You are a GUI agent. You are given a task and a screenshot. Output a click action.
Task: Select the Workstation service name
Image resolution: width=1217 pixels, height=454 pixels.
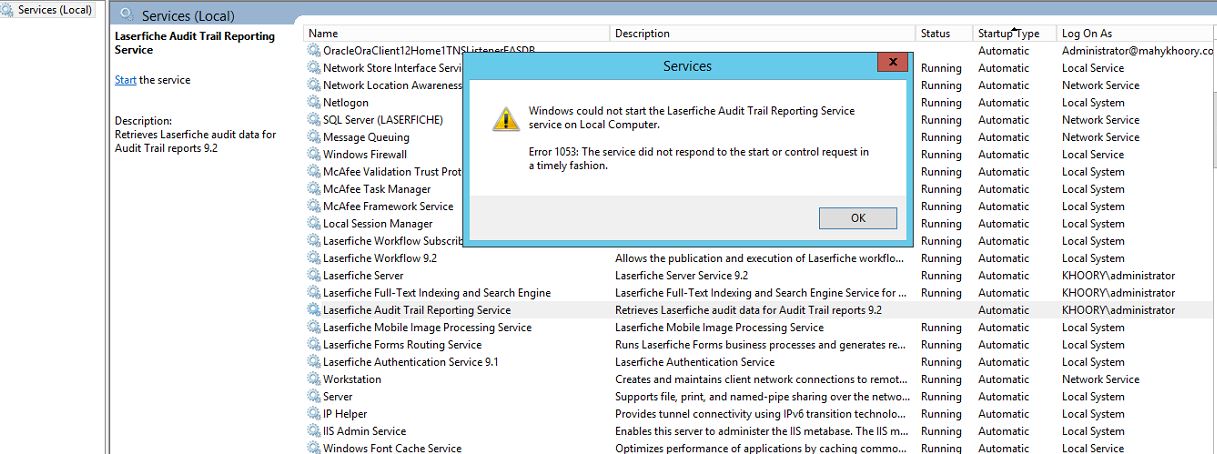pos(352,379)
